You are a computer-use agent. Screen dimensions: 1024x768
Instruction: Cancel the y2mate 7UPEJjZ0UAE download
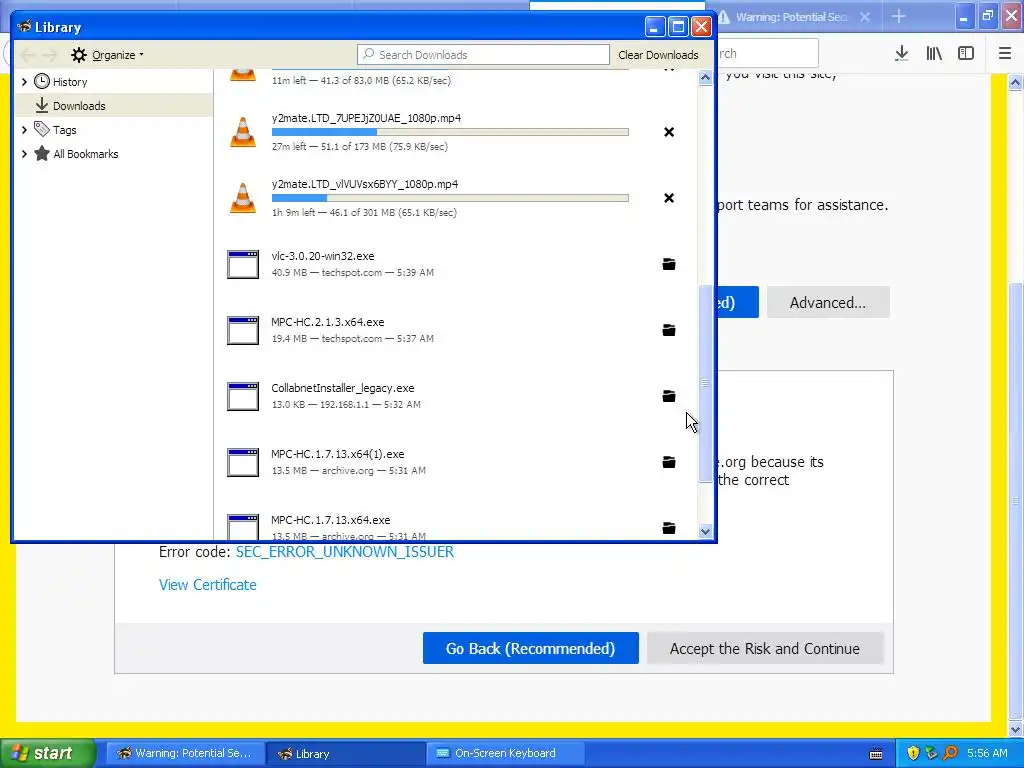click(x=669, y=132)
